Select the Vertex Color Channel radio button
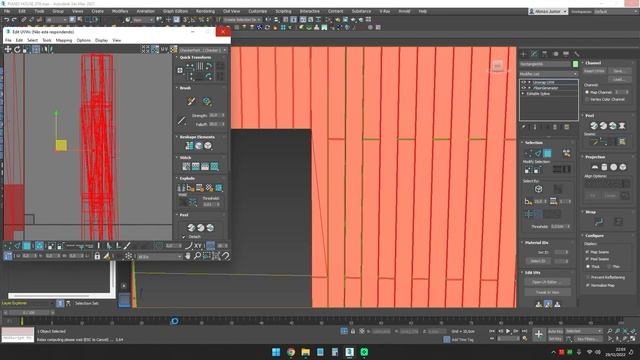Image resolution: width=640 pixels, height=360 pixels. coord(587,99)
